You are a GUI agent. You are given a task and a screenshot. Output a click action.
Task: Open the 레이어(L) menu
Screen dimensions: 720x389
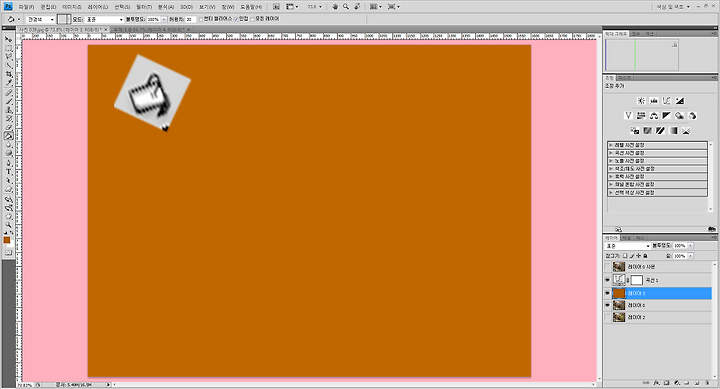click(x=98, y=7)
